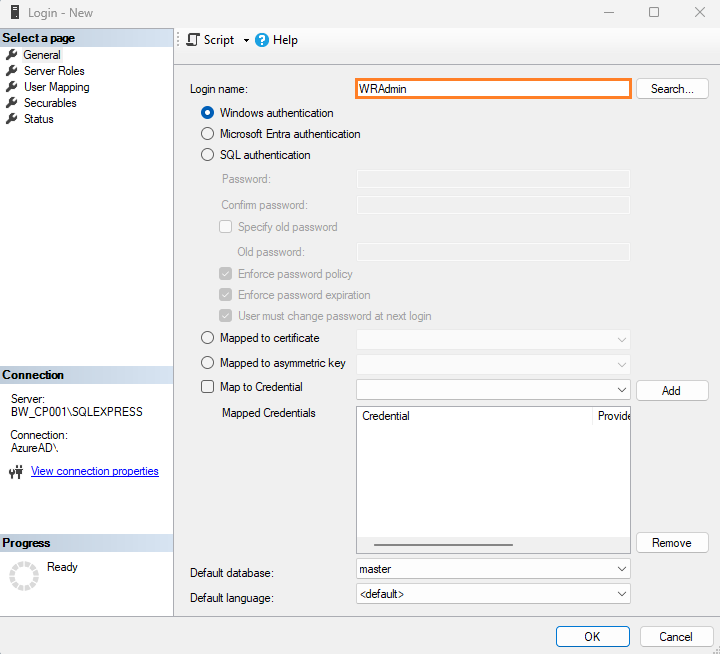The image size is (720, 654).
Task: Open the Default database dropdown
Action: 493,569
